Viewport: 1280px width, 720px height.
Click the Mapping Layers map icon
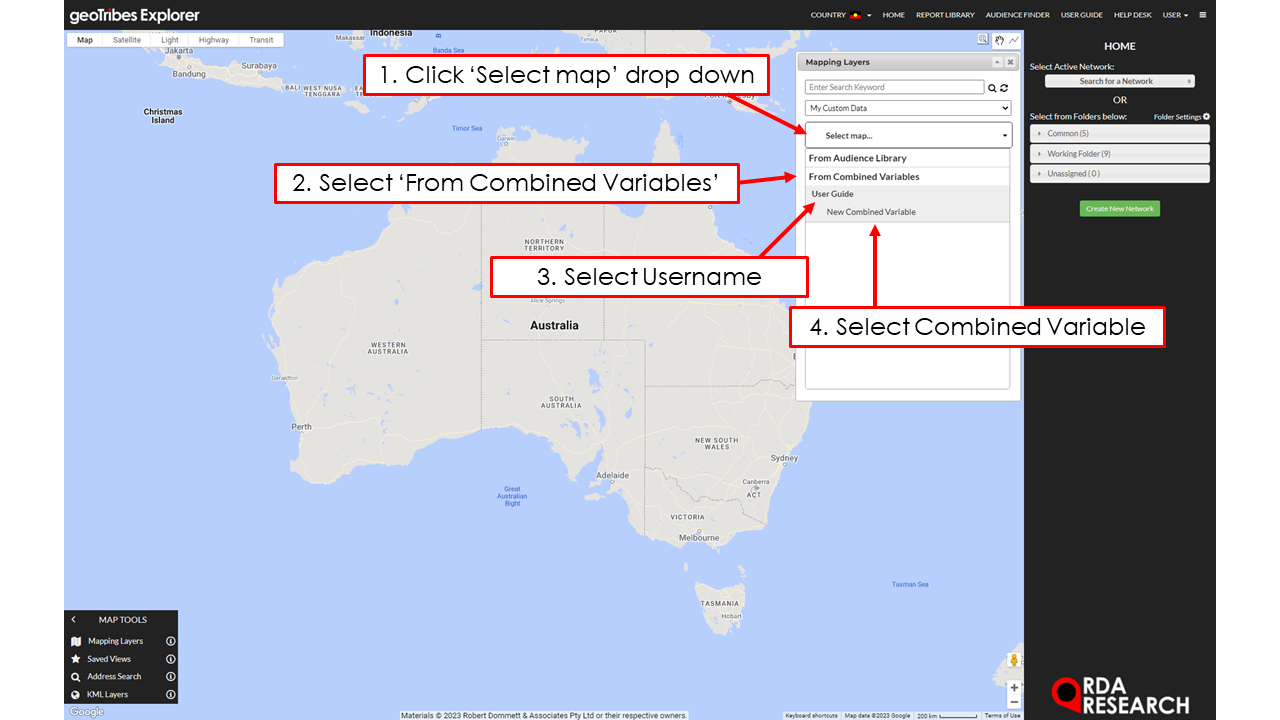(x=76, y=641)
